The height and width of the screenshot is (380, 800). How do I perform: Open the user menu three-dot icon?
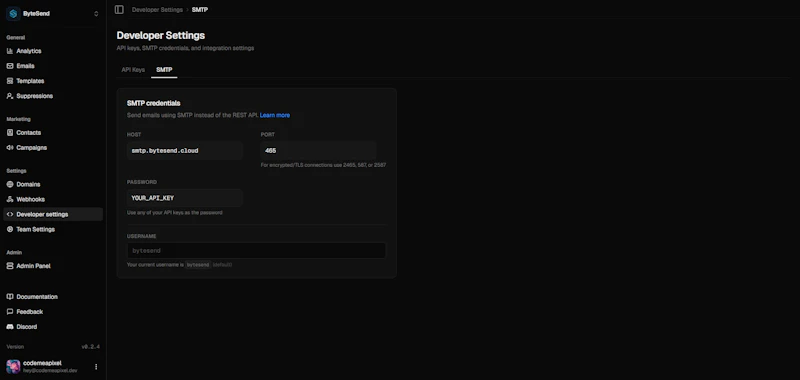[x=96, y=367]
